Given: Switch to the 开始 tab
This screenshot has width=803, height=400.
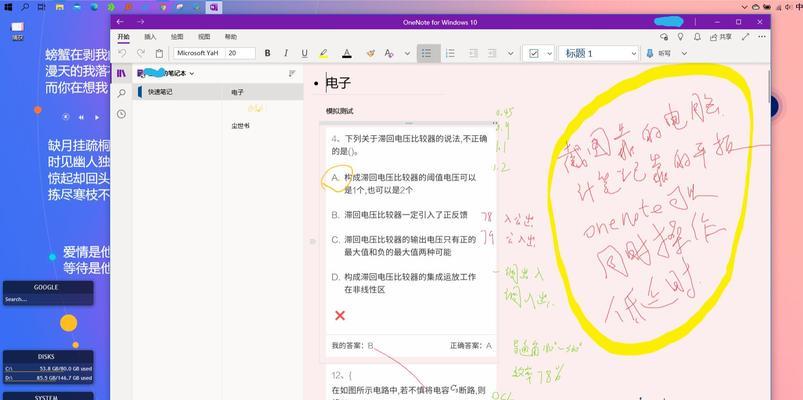Looking at the screenshot, I should [123, 37].
